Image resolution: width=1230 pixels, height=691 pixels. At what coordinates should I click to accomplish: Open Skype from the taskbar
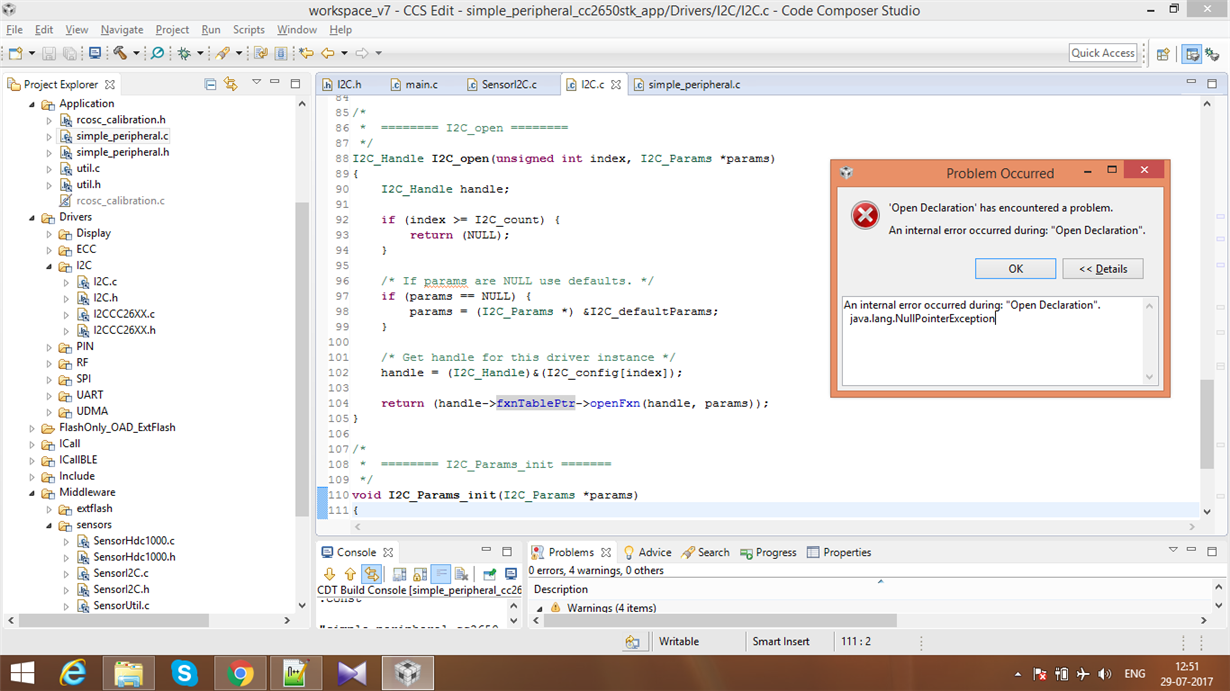184,673
